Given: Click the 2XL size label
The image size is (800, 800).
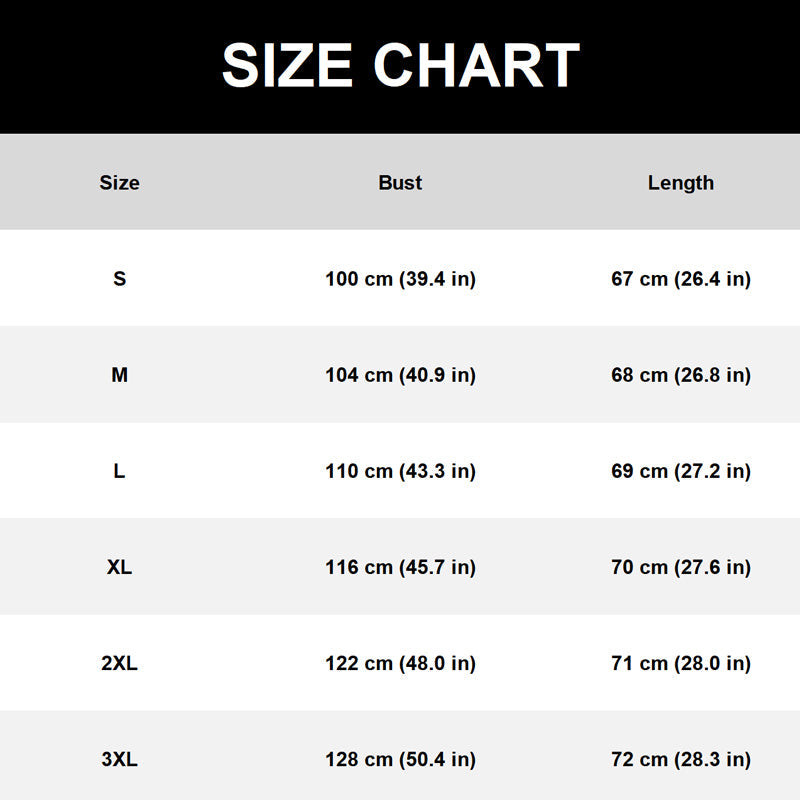Looking at the screenshot, I should (119, 663).
